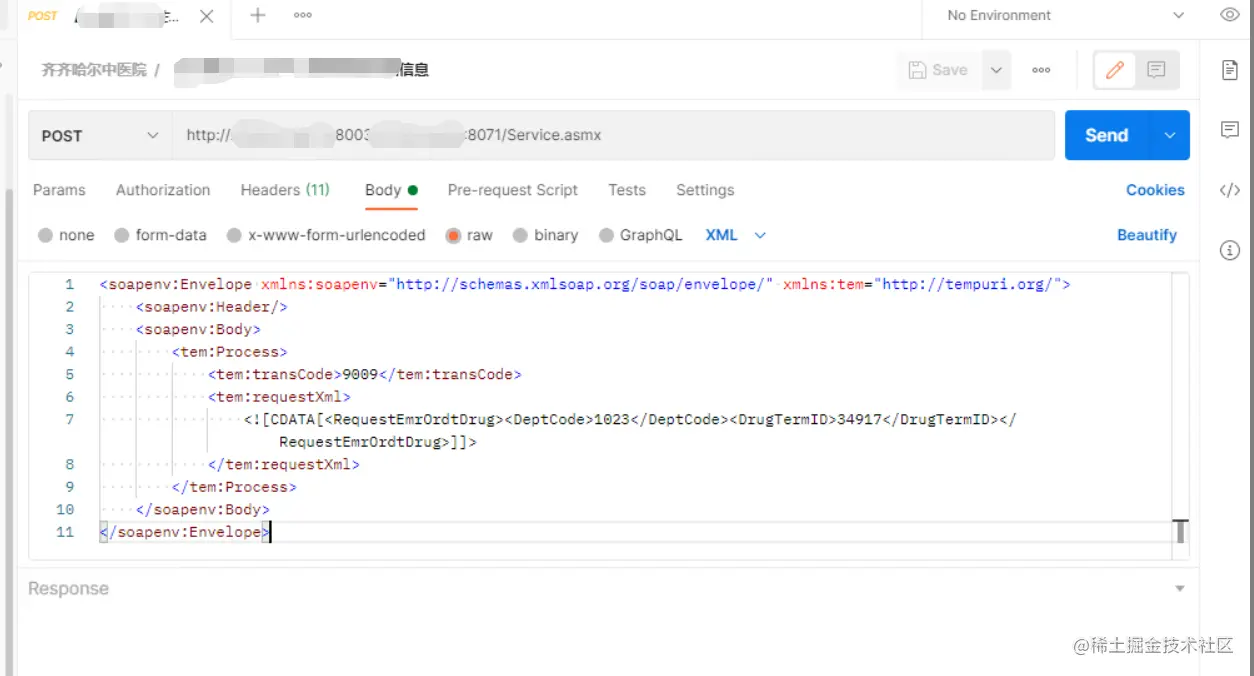Expand the Response panel arrow
The width and height of the screenshot is (1254, 676).
point(1180,589)
